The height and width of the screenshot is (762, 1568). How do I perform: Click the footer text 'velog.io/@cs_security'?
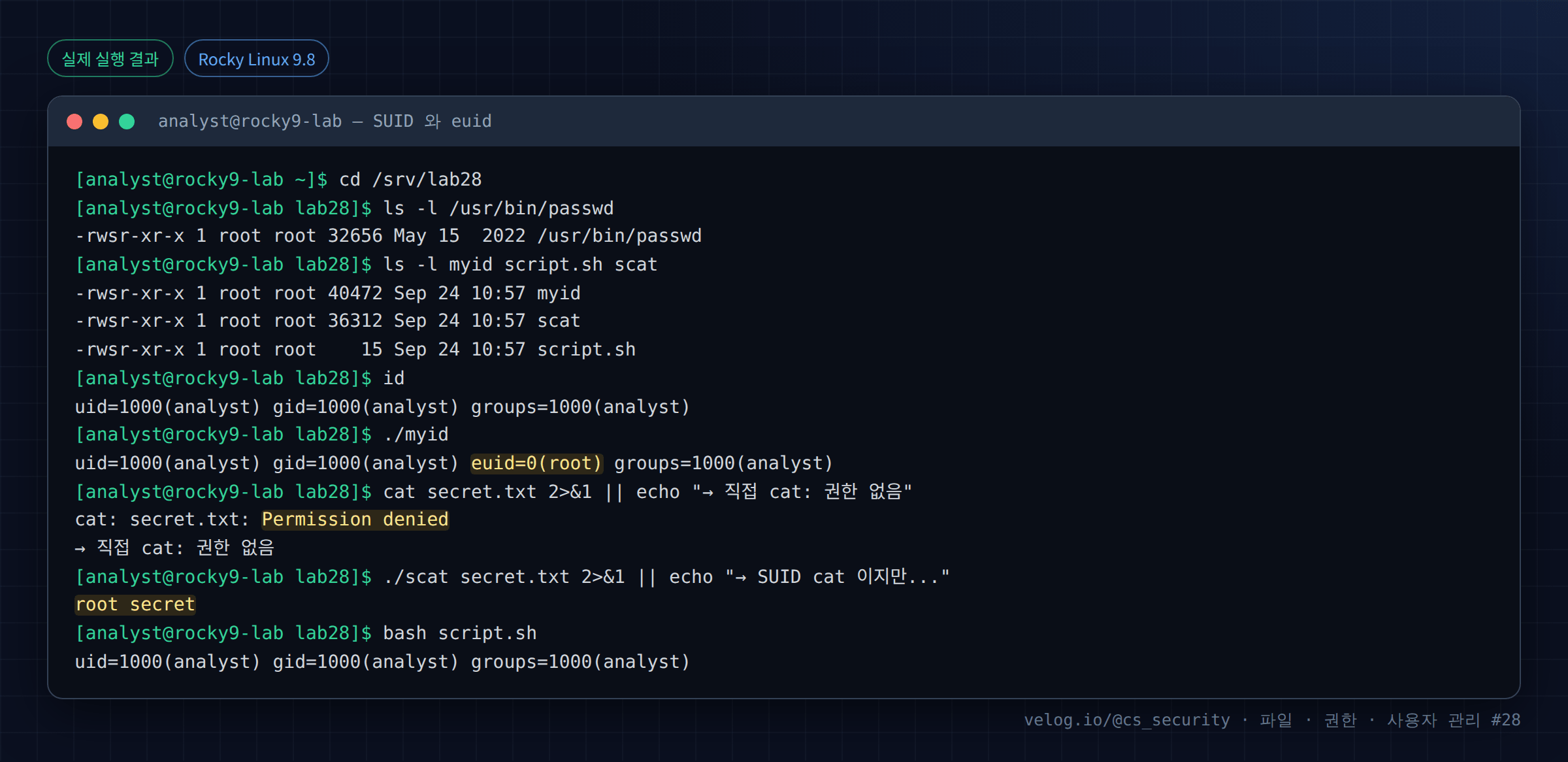1127,720
